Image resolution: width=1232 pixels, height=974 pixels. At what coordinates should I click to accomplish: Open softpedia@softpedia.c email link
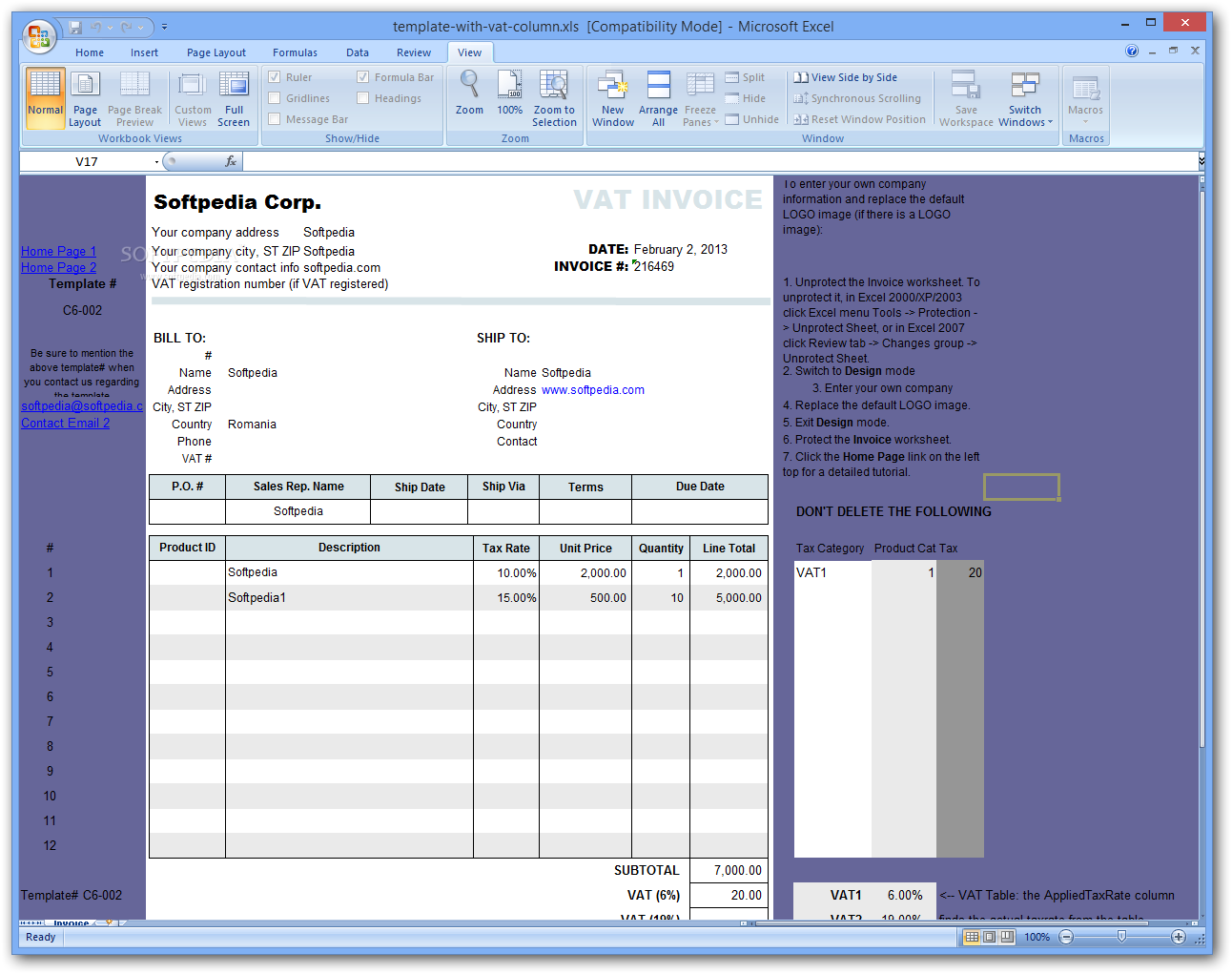[83, 405]
